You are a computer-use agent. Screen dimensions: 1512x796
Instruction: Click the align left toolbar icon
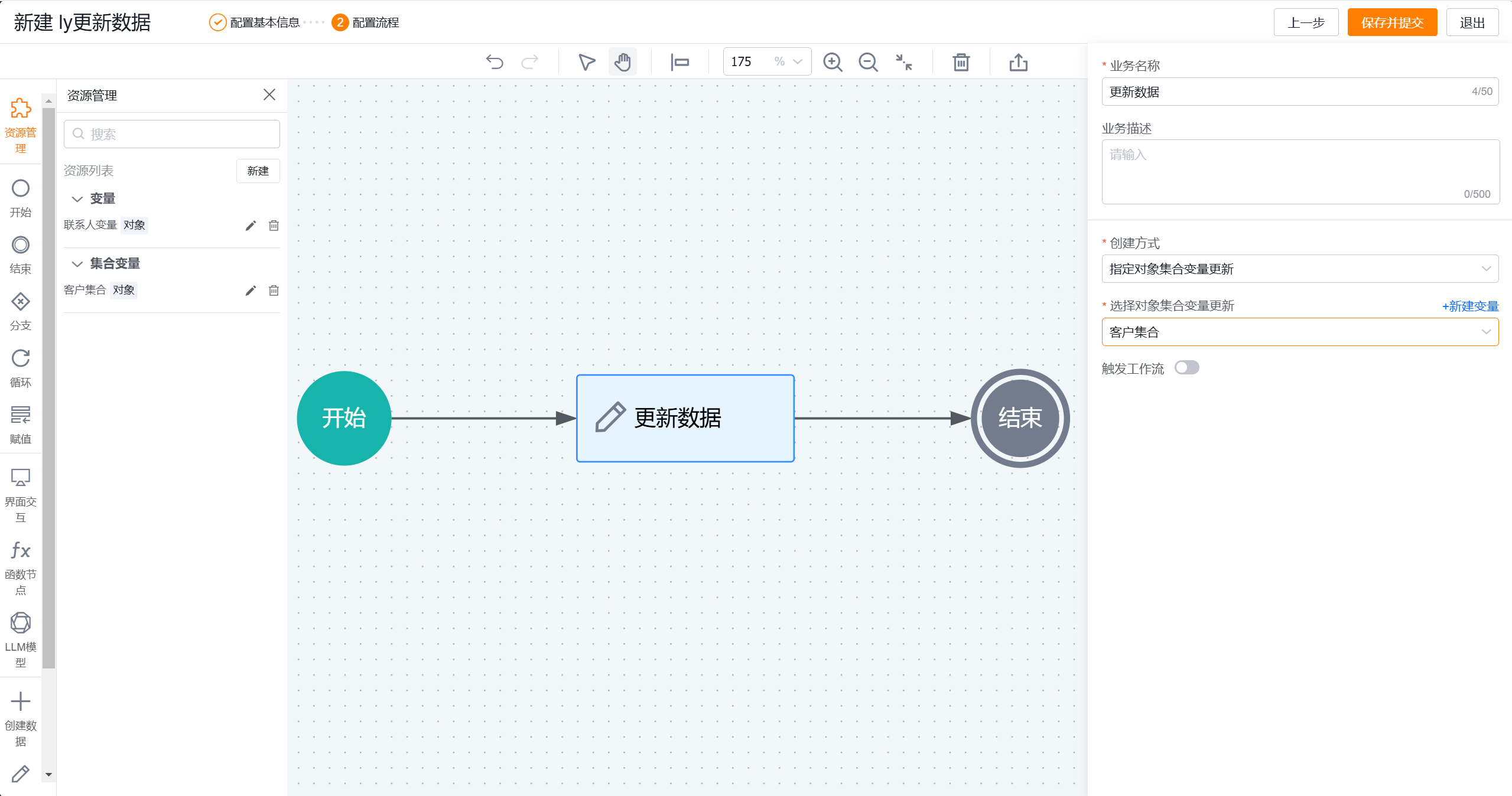tap(680, 62)
